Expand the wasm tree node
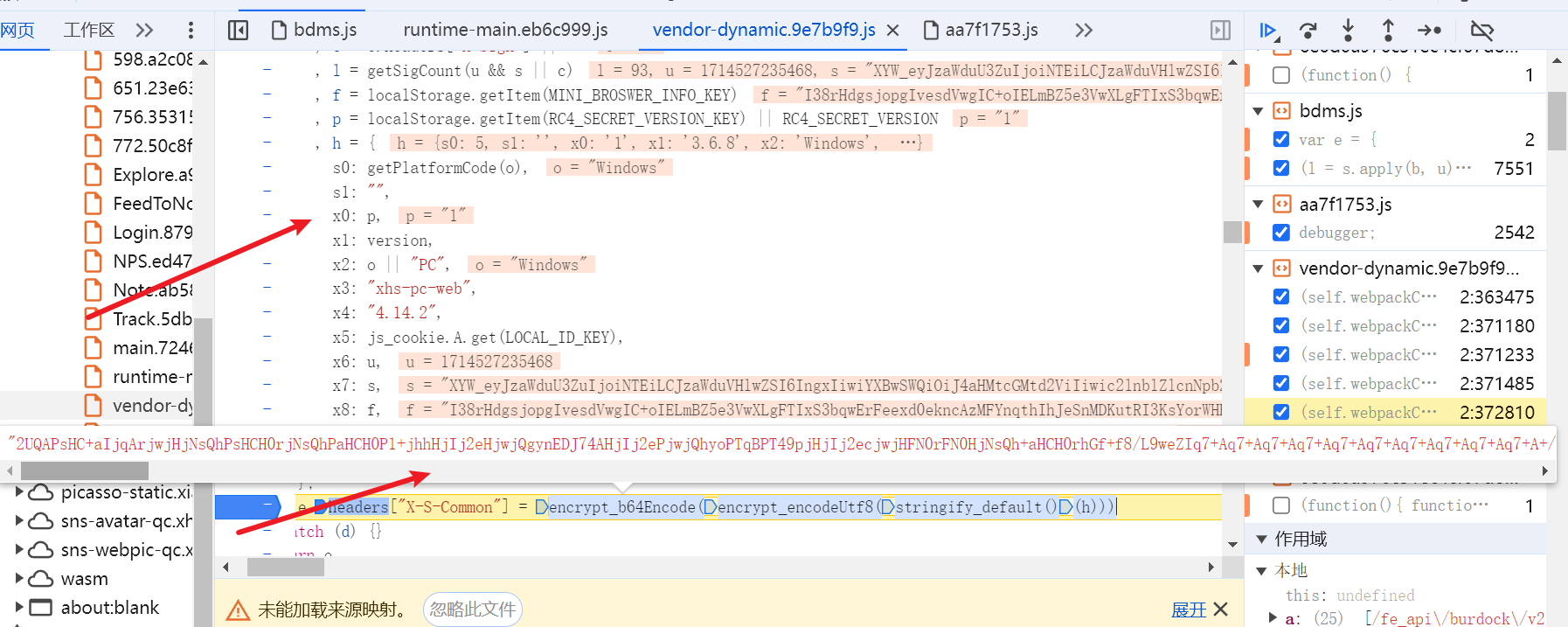Viewport: 1568px width, 627px height. coord(19,579)
